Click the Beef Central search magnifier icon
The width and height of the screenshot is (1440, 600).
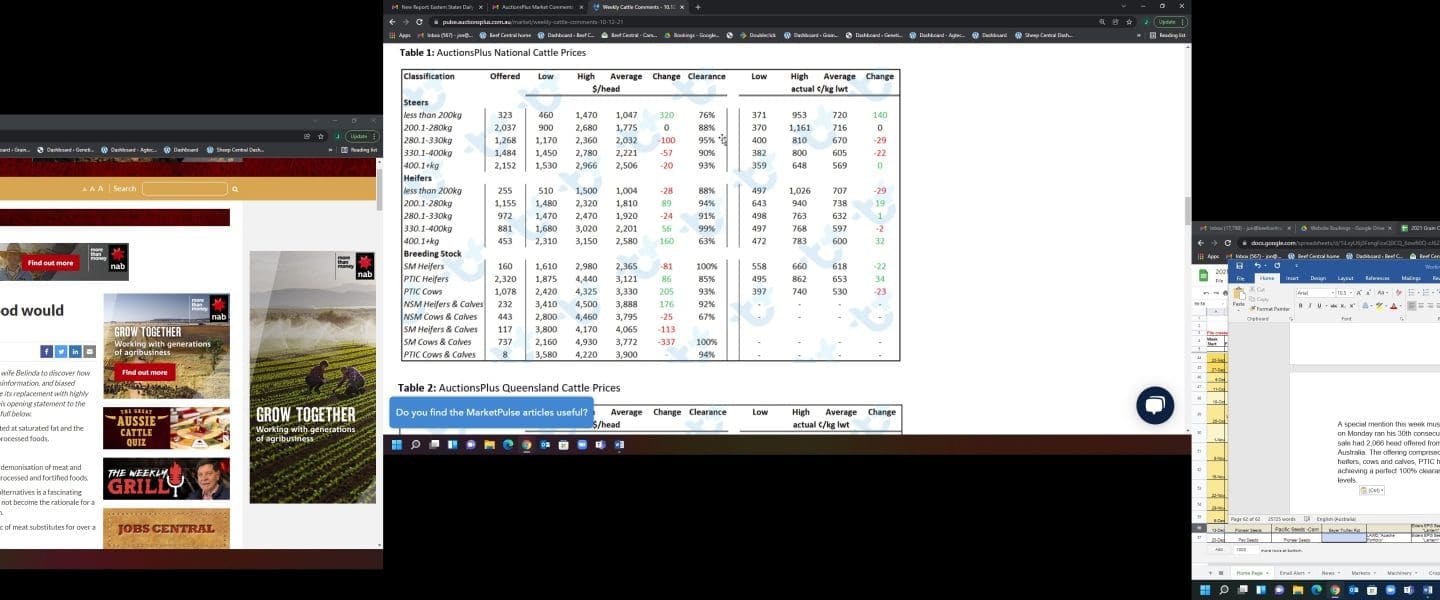(235, 189)
